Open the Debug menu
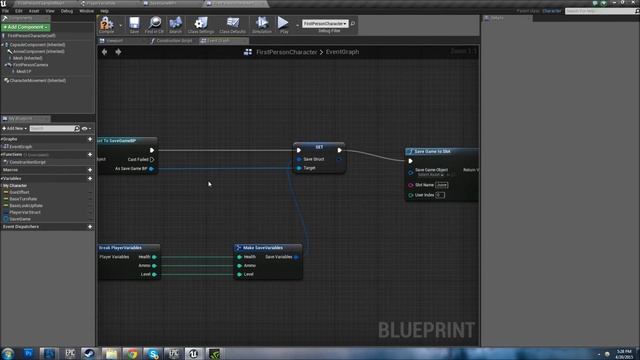The width and height of the screenshot is (640, 360). click(x=67, y=11)
